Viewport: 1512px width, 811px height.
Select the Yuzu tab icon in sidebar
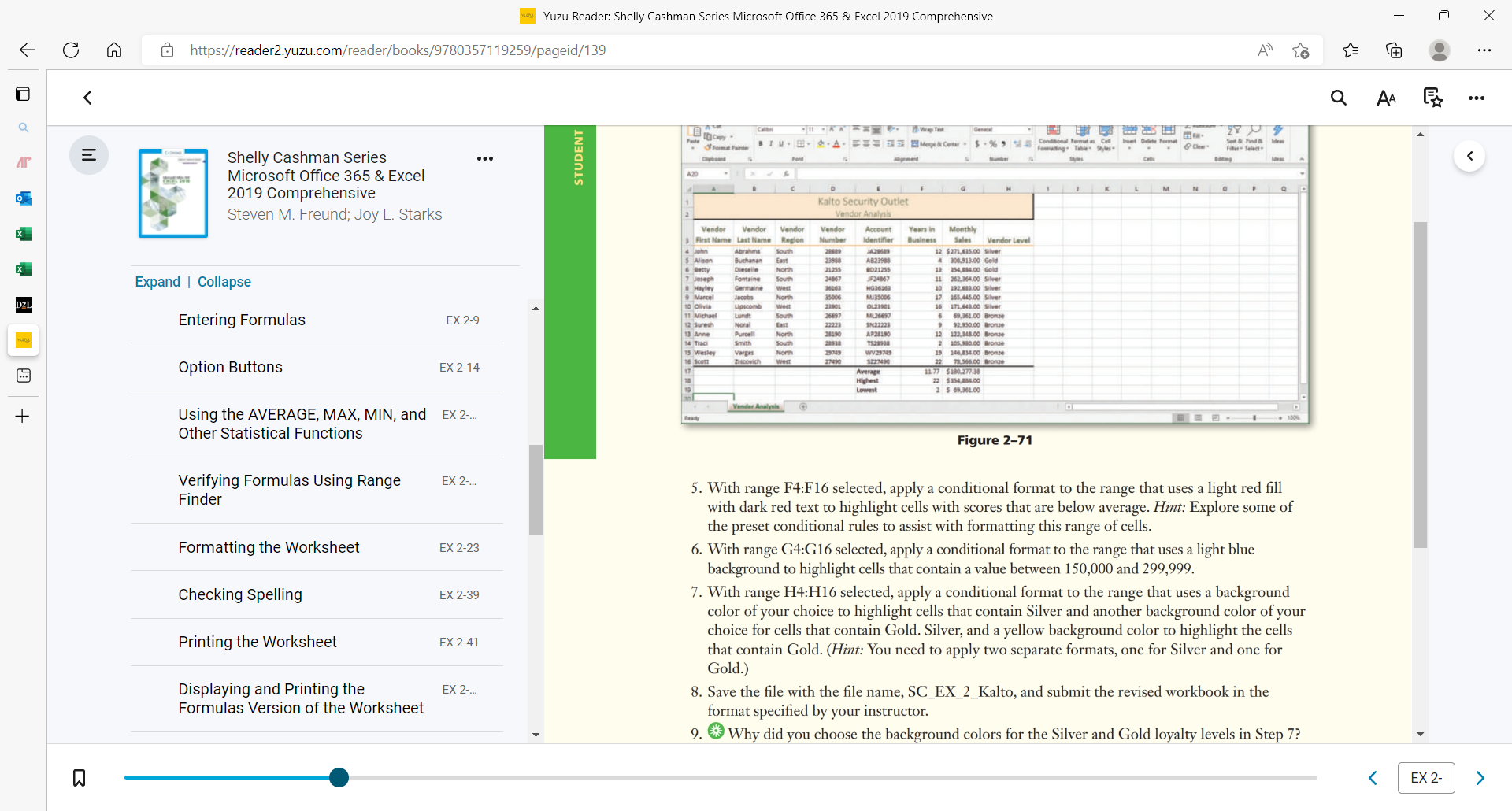24,340
